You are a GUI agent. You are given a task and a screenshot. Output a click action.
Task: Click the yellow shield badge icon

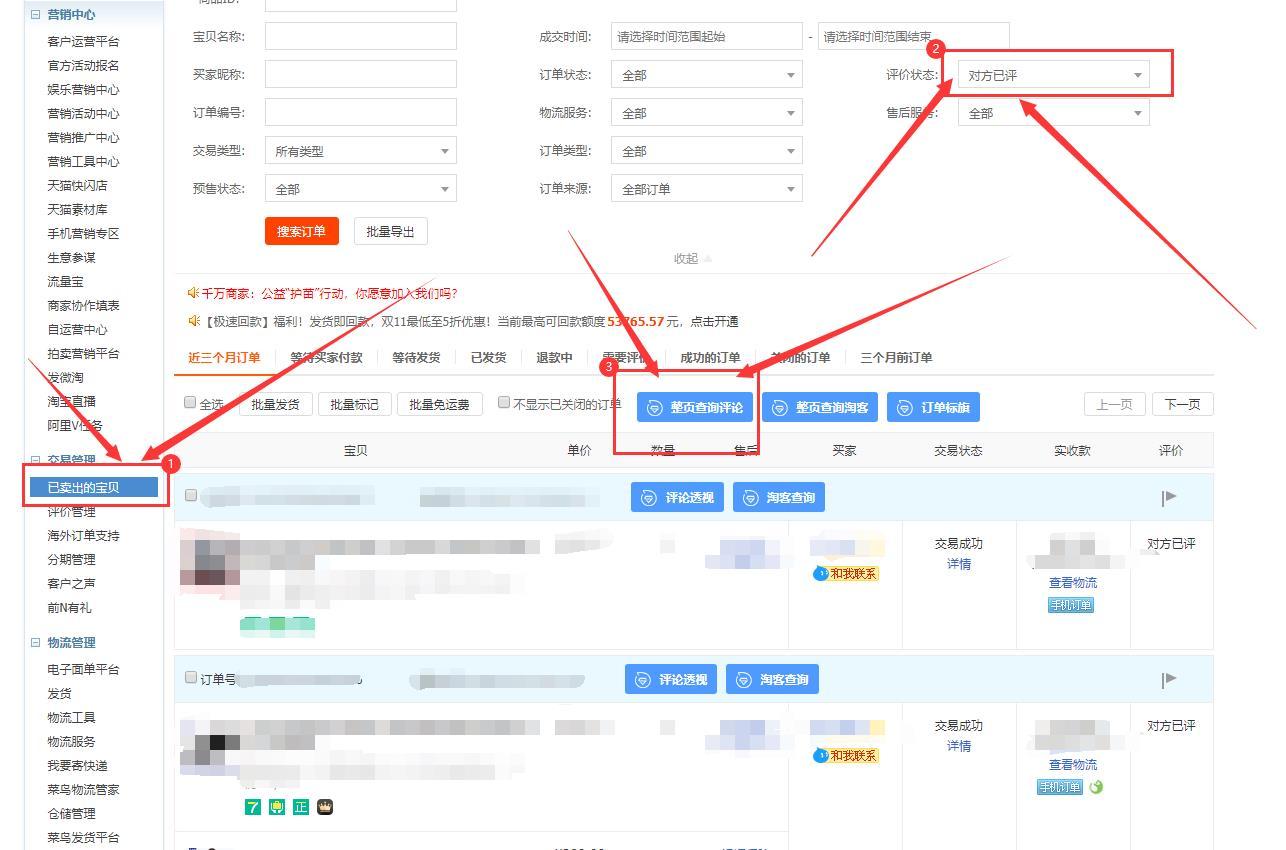(x=277, y=807)
